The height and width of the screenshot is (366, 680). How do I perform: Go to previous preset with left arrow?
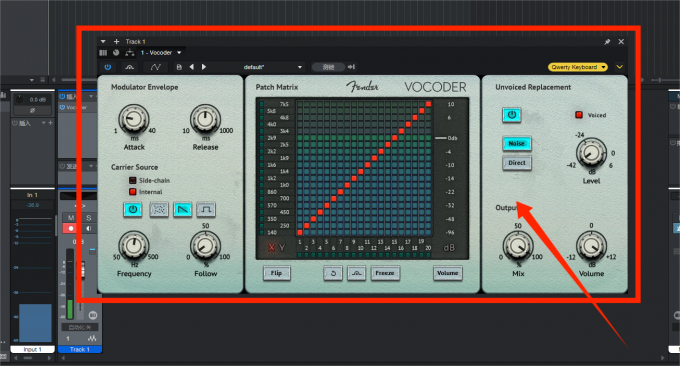[x=192, y=67]
